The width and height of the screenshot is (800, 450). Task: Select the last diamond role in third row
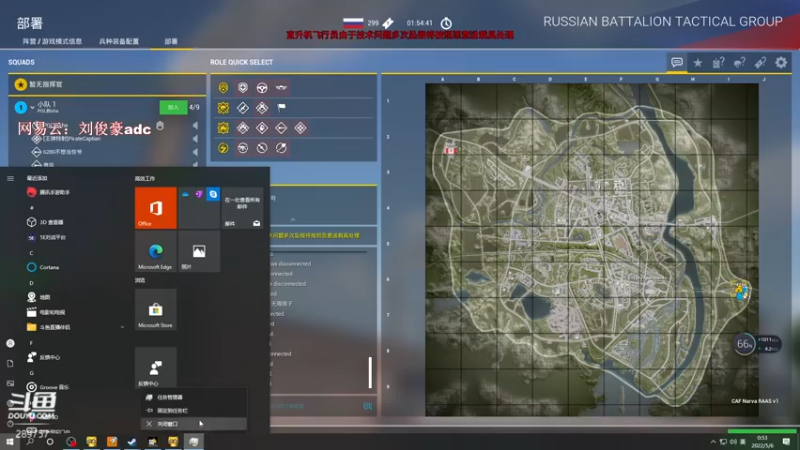(x=301, y=128)
